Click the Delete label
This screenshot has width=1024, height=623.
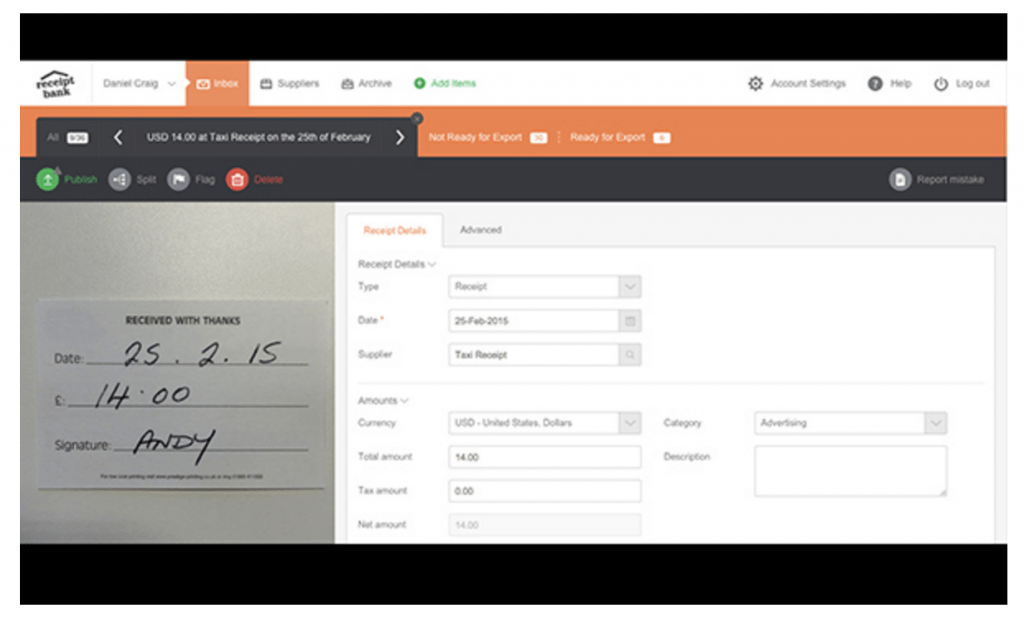(x=268, y=180)
